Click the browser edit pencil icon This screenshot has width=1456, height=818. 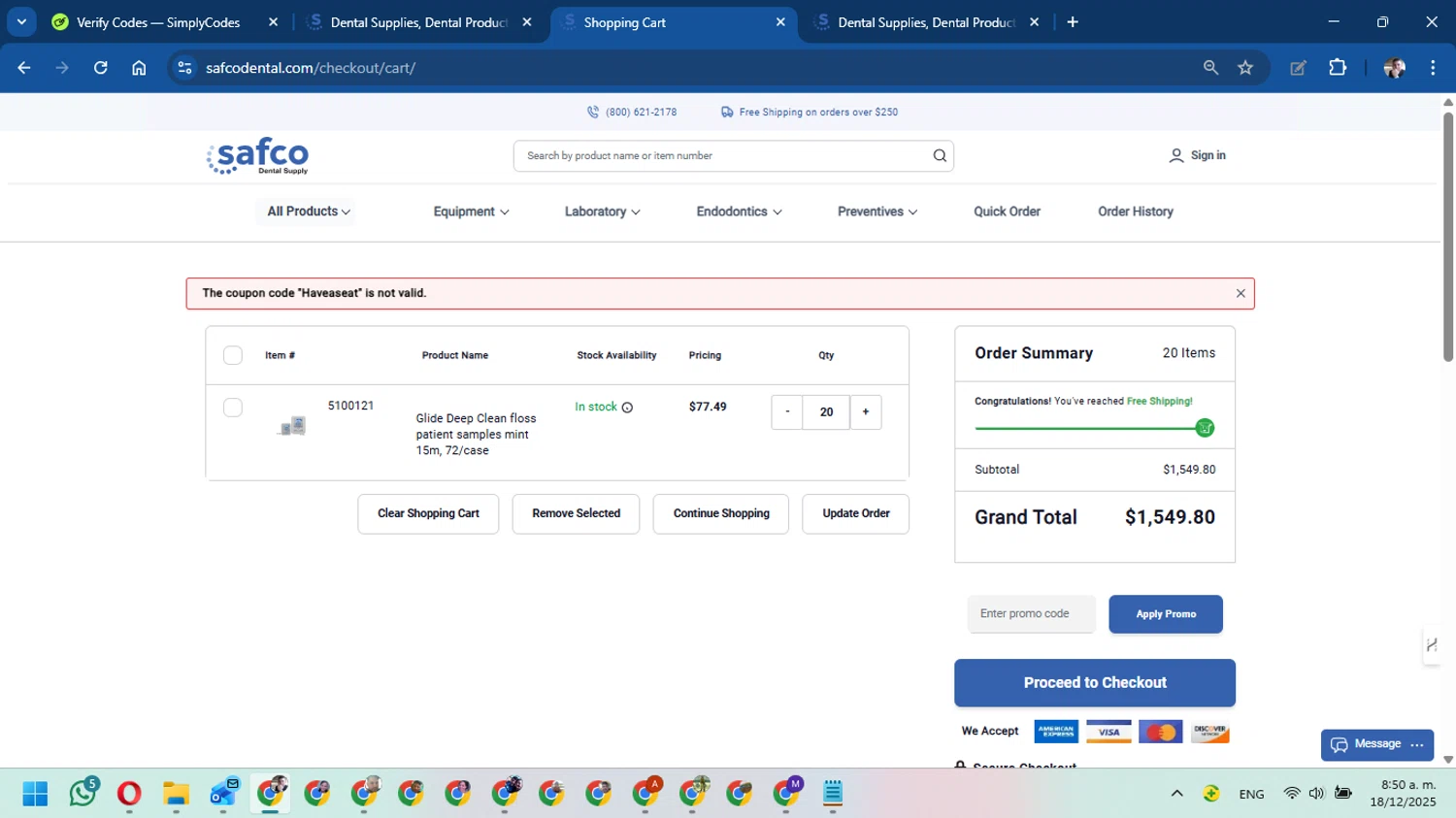tap(1298, 67)
